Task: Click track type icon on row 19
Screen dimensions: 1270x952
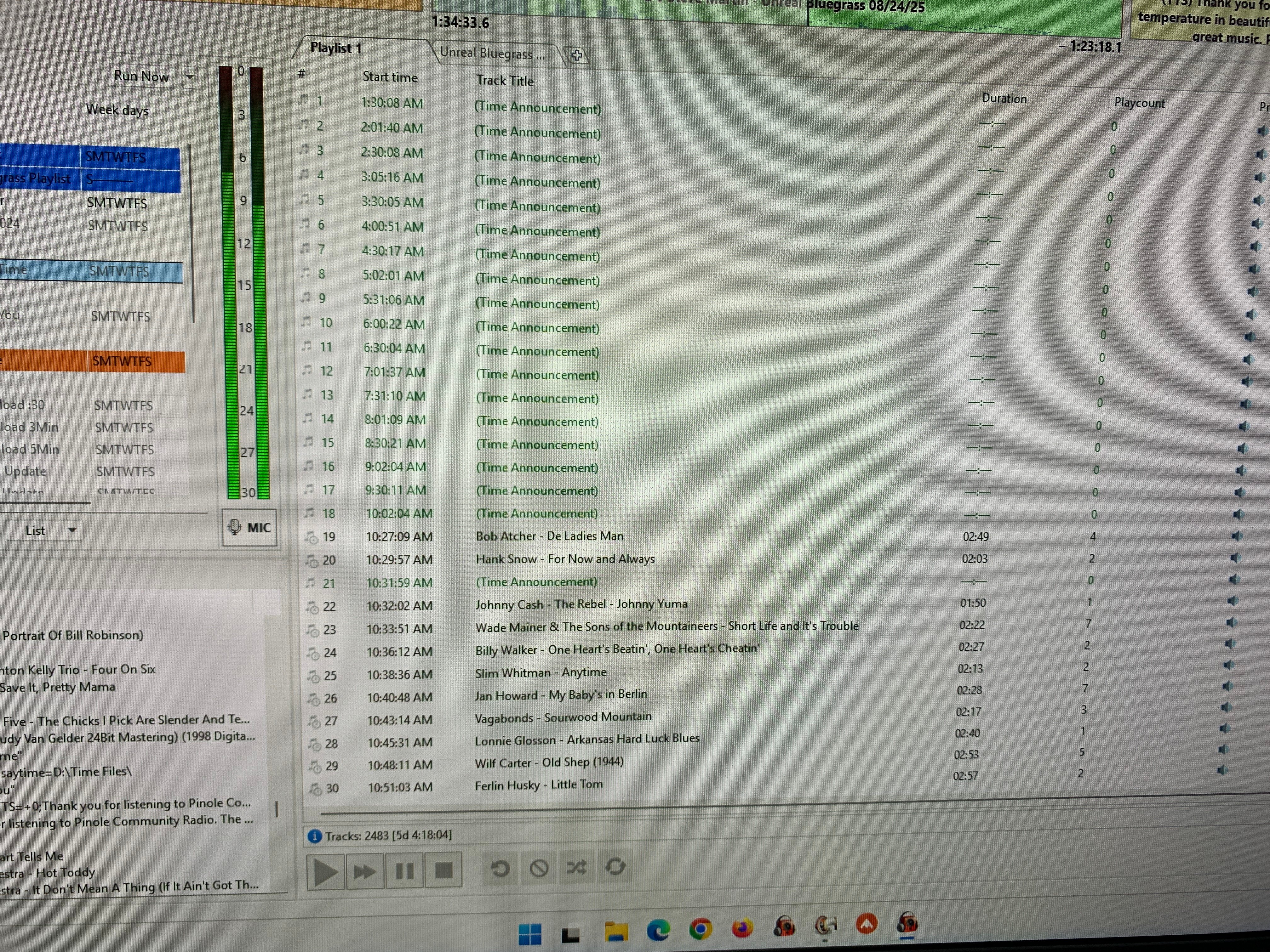Action: pyautogui.click(x=312, y=538)
